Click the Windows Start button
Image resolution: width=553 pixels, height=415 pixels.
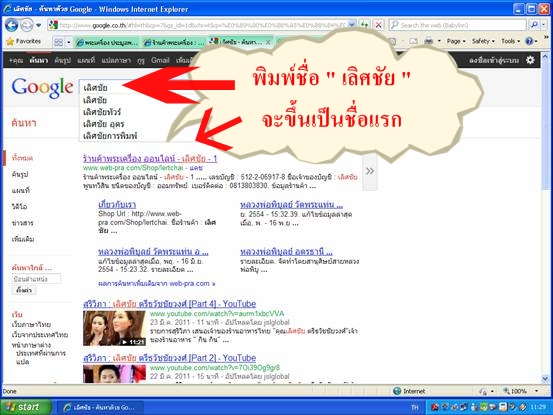[25, 407]
